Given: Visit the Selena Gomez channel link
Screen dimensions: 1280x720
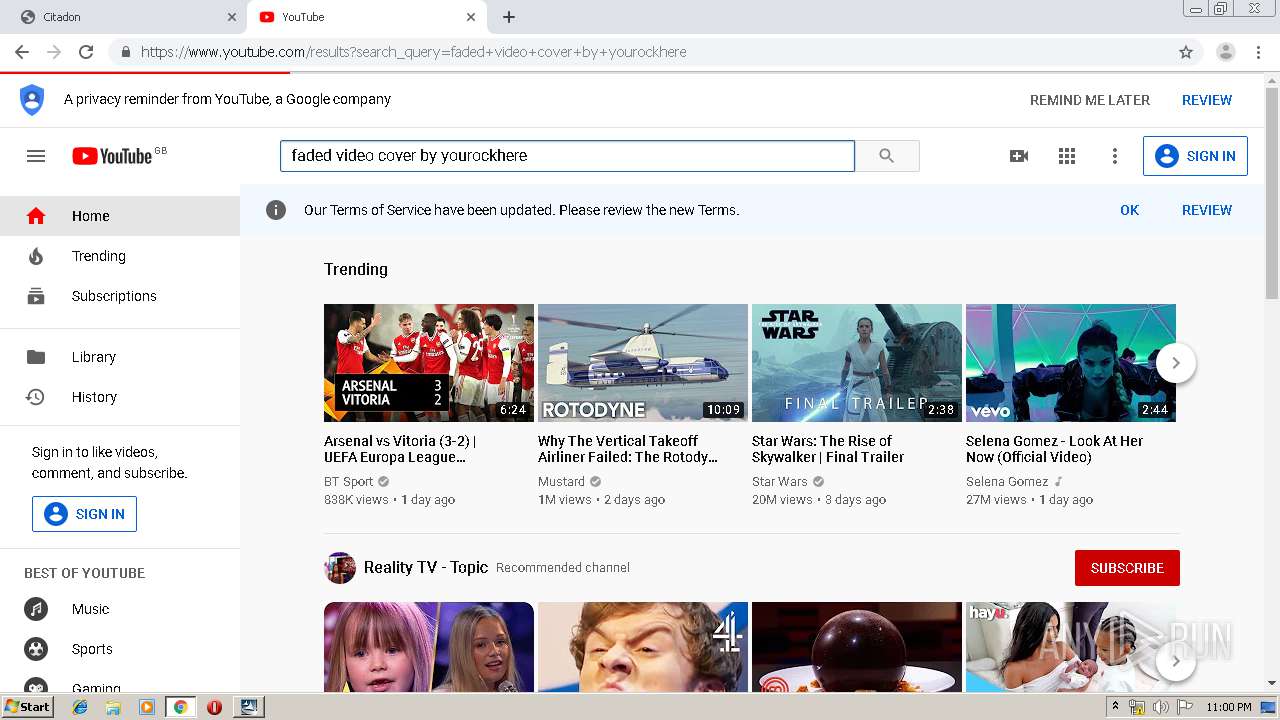Looking at the screenshot, I should [1007, 482].
